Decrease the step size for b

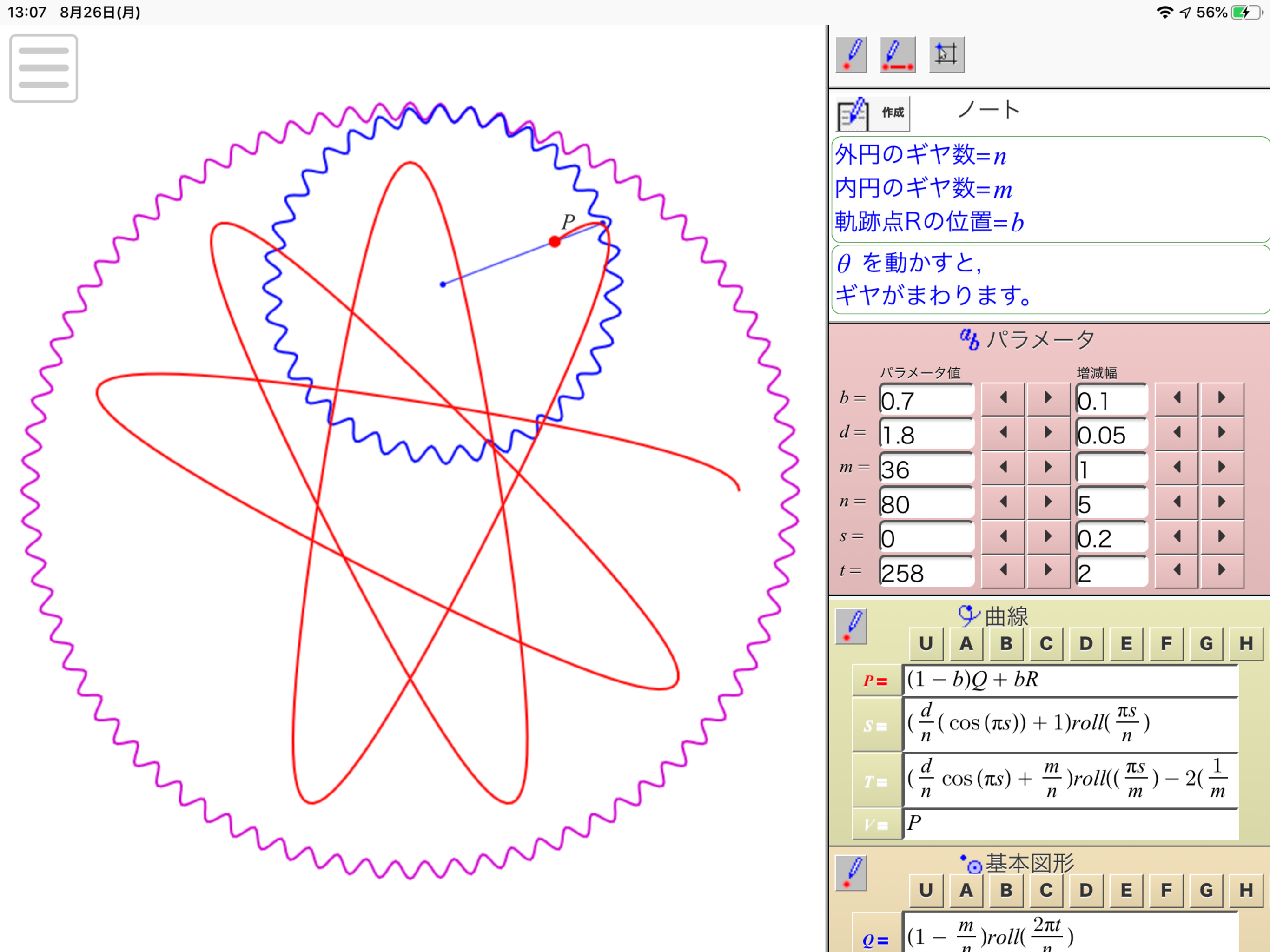[x=1177, y=398]
